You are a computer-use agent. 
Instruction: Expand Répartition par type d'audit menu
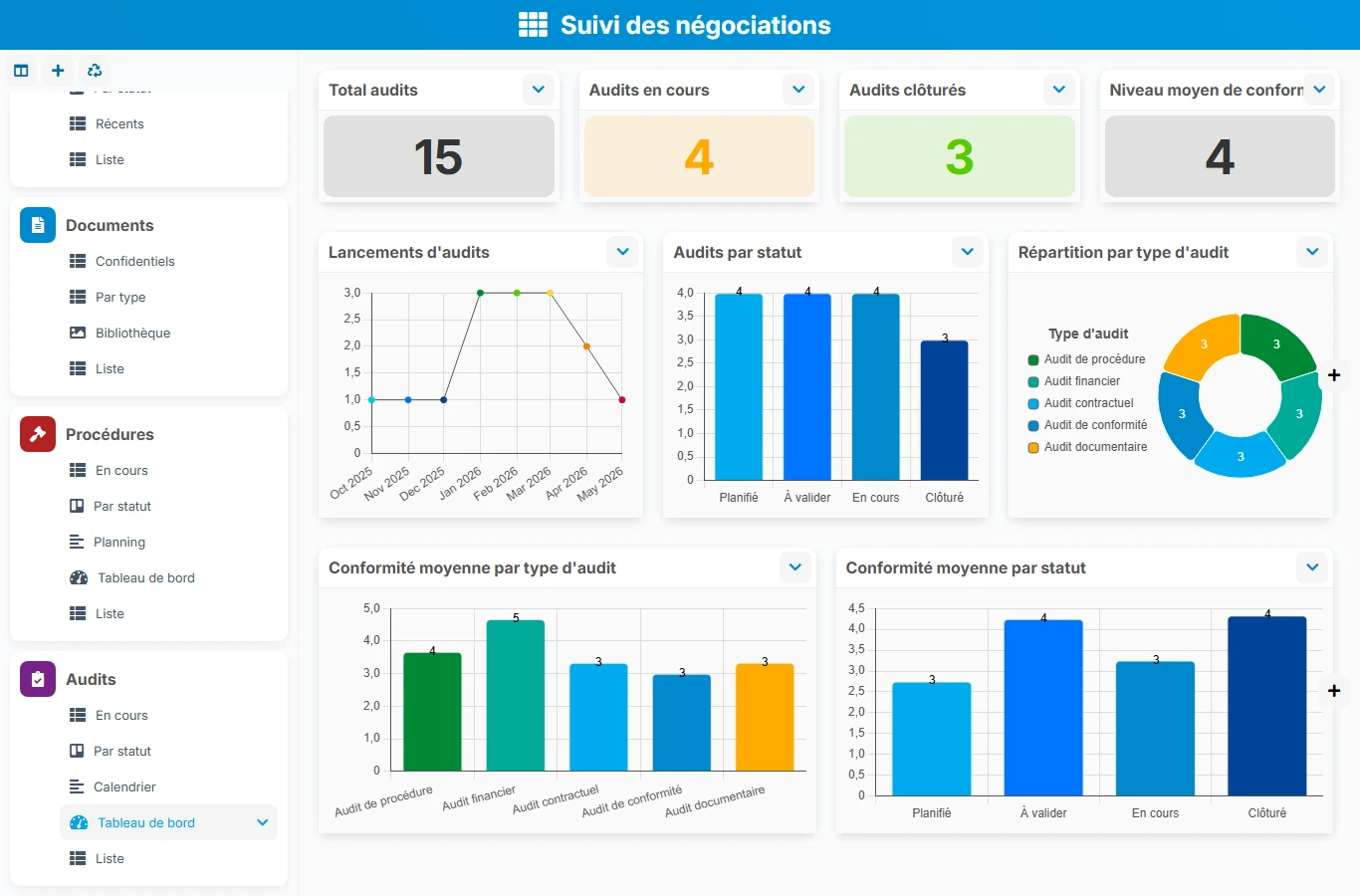pyautogui.click(x=1312, y=252)
